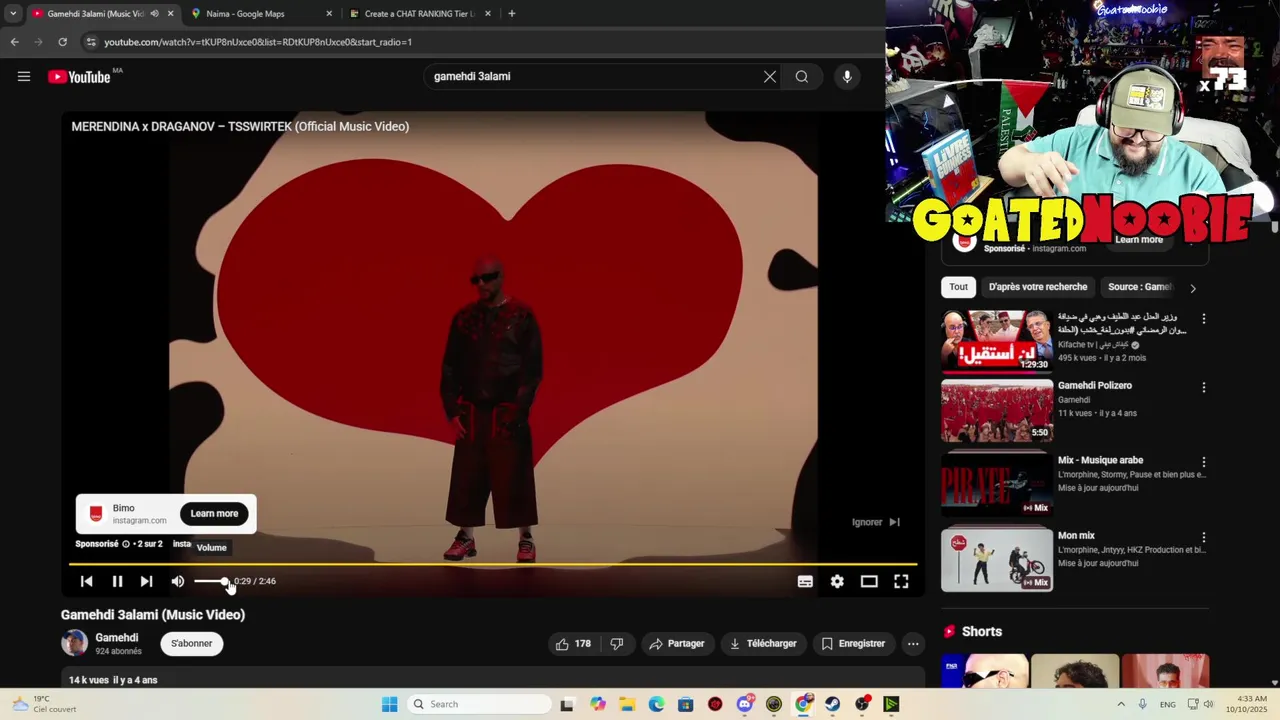The image size is (1280, 720).
Task: Open the player settings gear
Action: [x=837, y=581]
